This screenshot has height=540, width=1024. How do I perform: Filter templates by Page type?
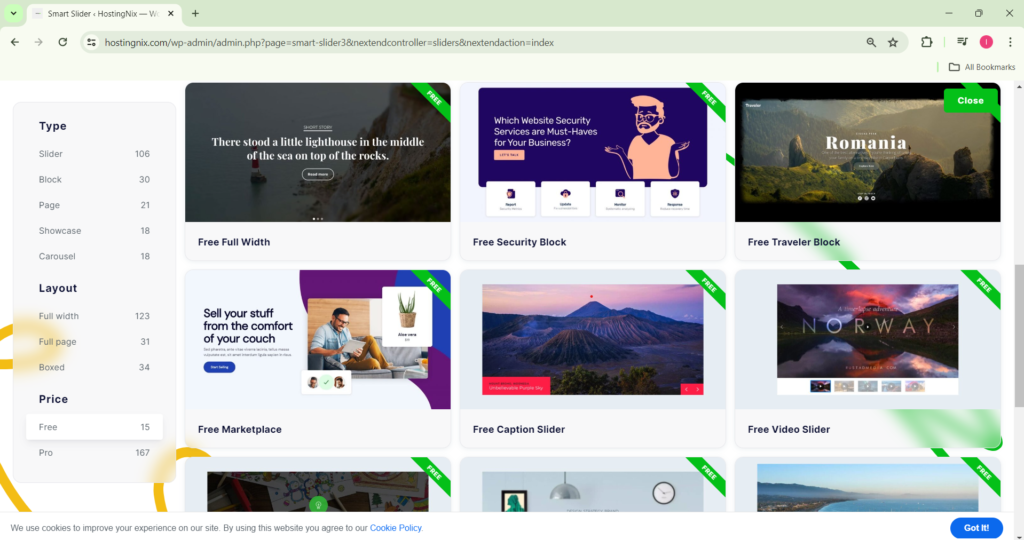pos(94,205)
